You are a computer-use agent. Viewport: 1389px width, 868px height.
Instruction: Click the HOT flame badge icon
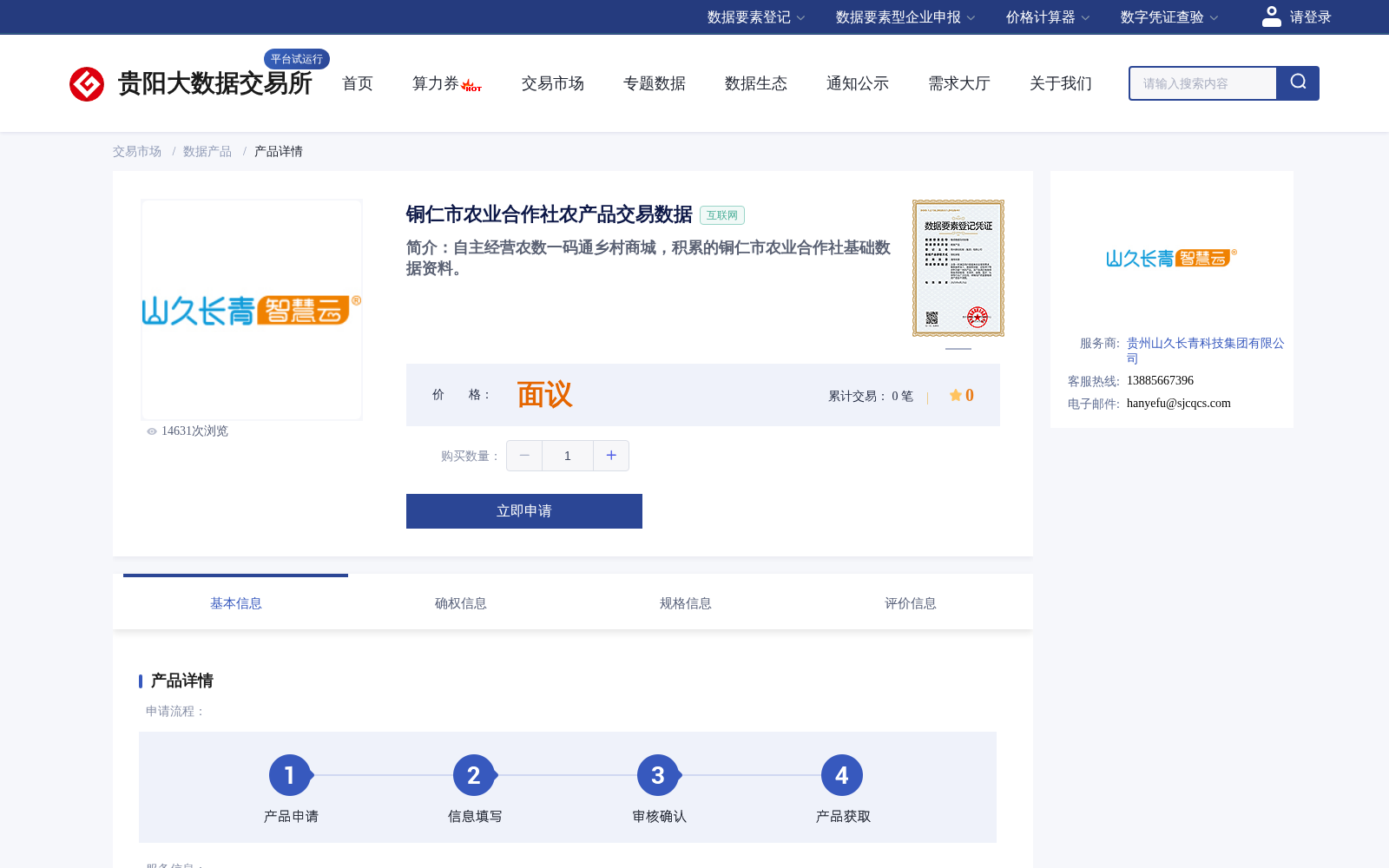(471, 86)
